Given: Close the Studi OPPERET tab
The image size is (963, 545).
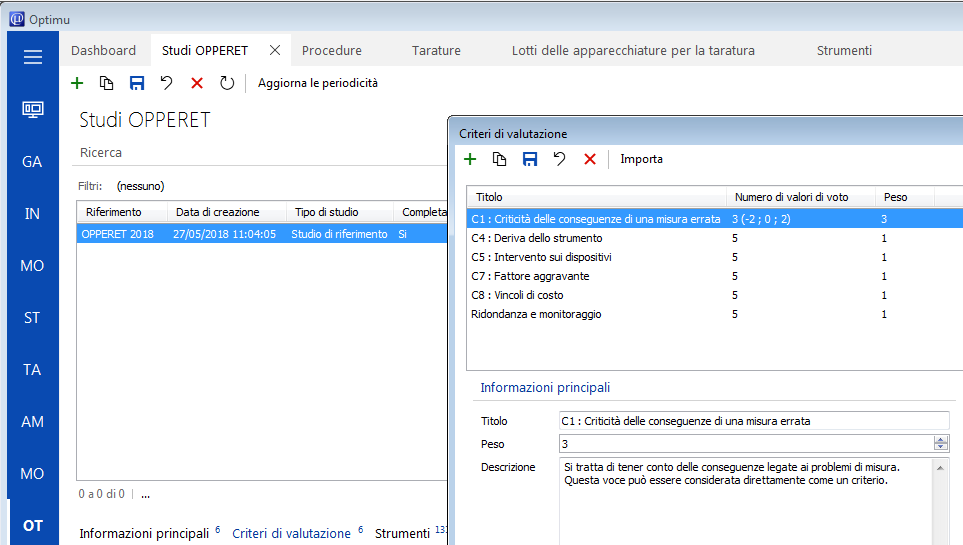Looking at the screenshot, I should 275,50.
